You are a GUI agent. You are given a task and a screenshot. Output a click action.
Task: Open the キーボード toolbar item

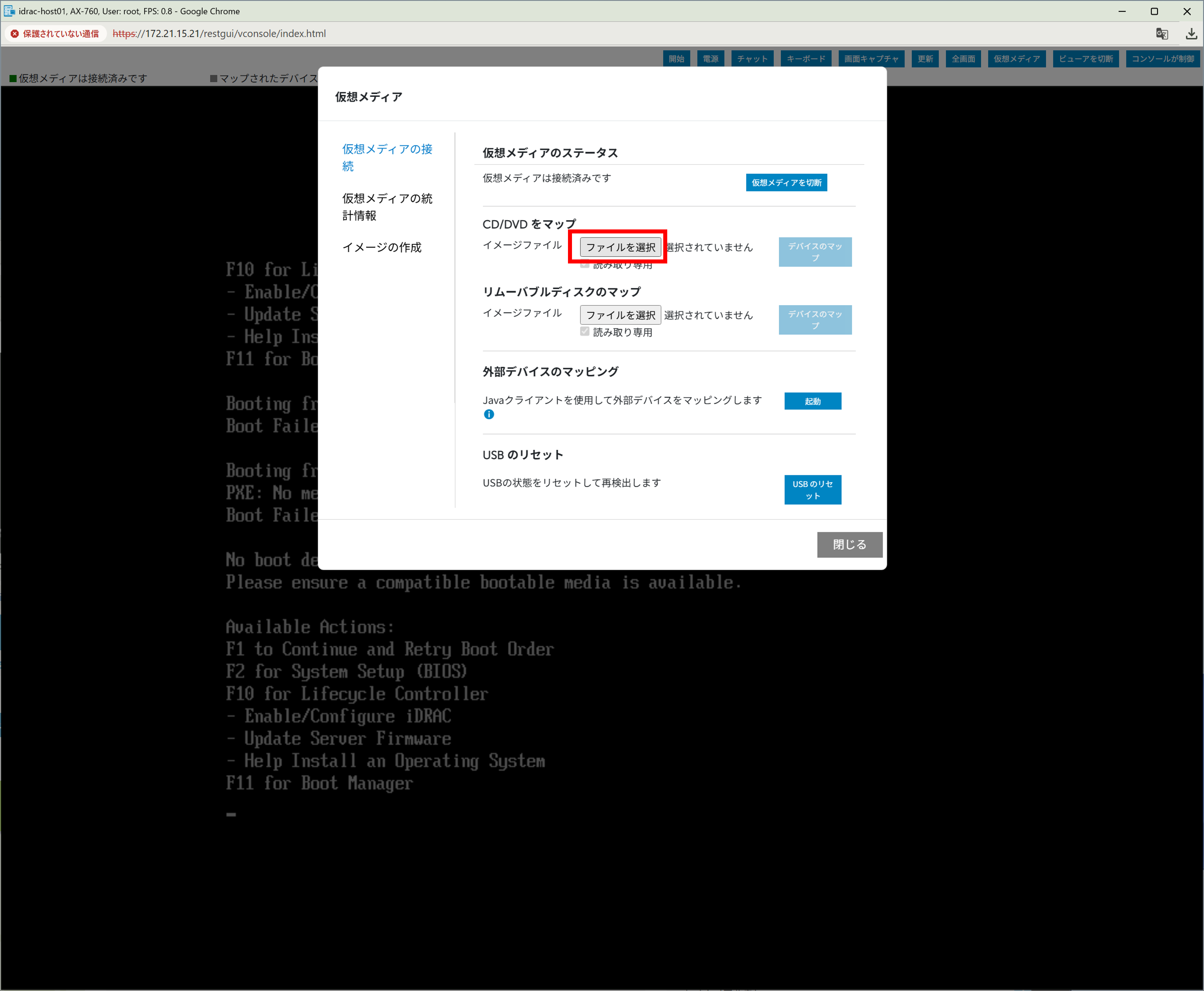click(806, 59)
